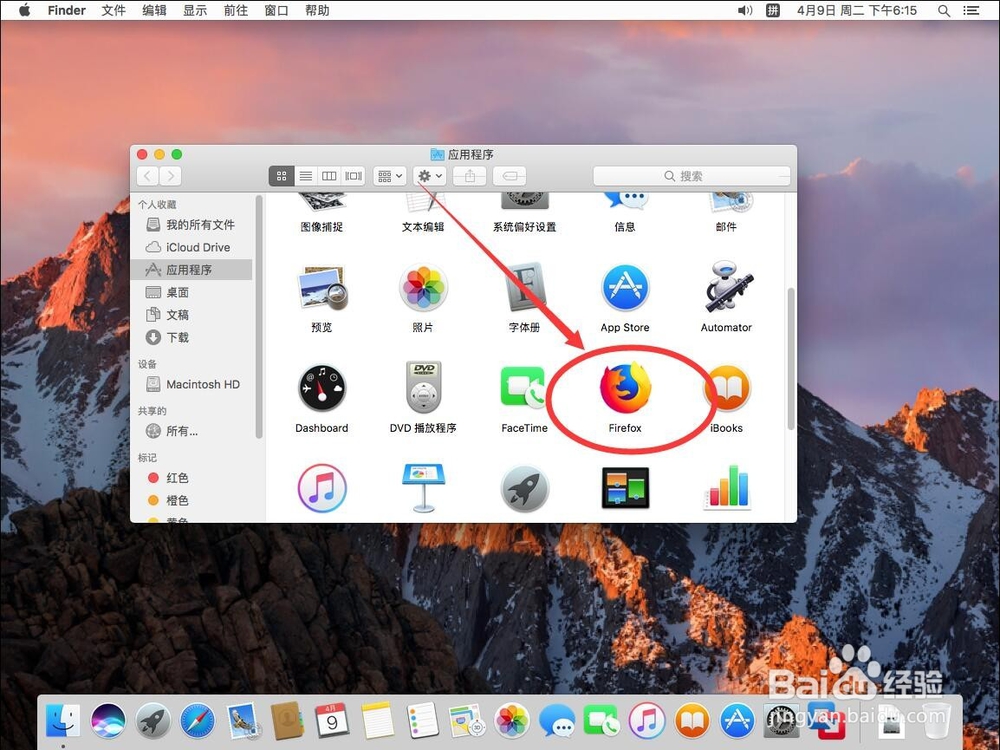1000x750 pixels.
Task: Open the 文件 menu in menu bar
Action: coord(114,10)
